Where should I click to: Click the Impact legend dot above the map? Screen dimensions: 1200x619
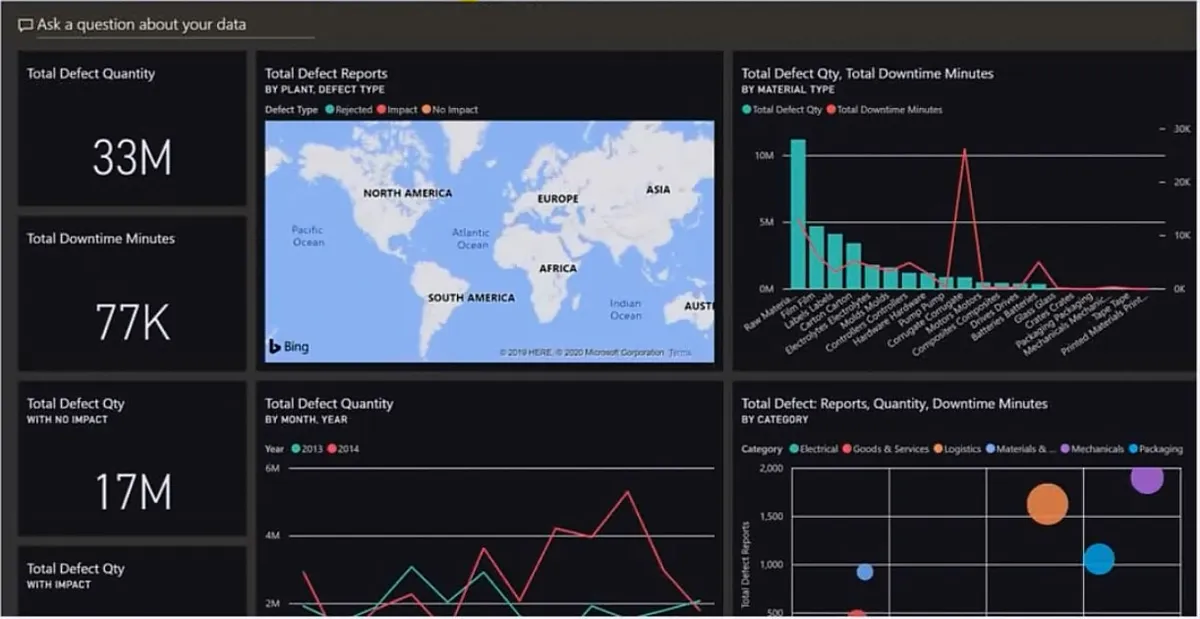pyautogui.click(x=381, y=110)
